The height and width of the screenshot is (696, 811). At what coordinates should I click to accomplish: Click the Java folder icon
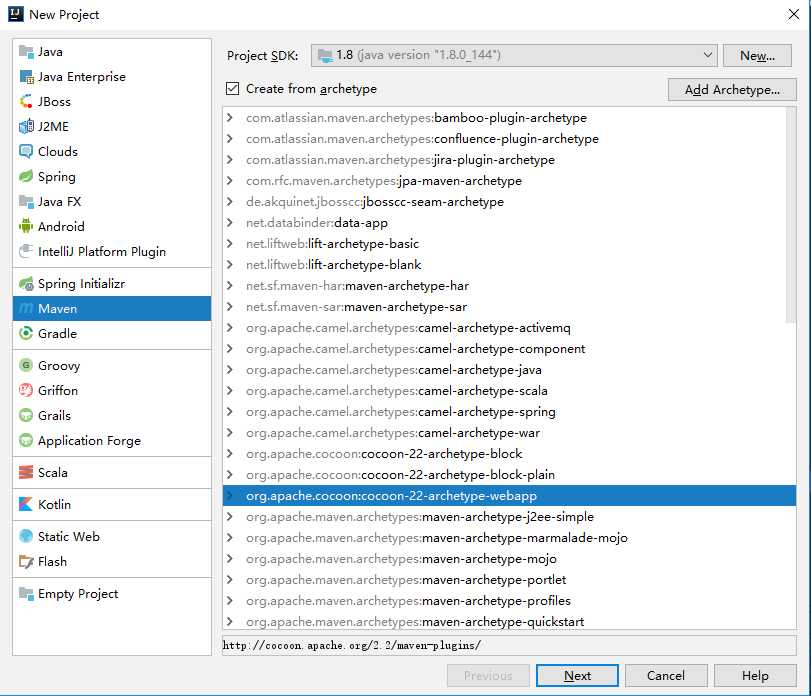[26, 52]
